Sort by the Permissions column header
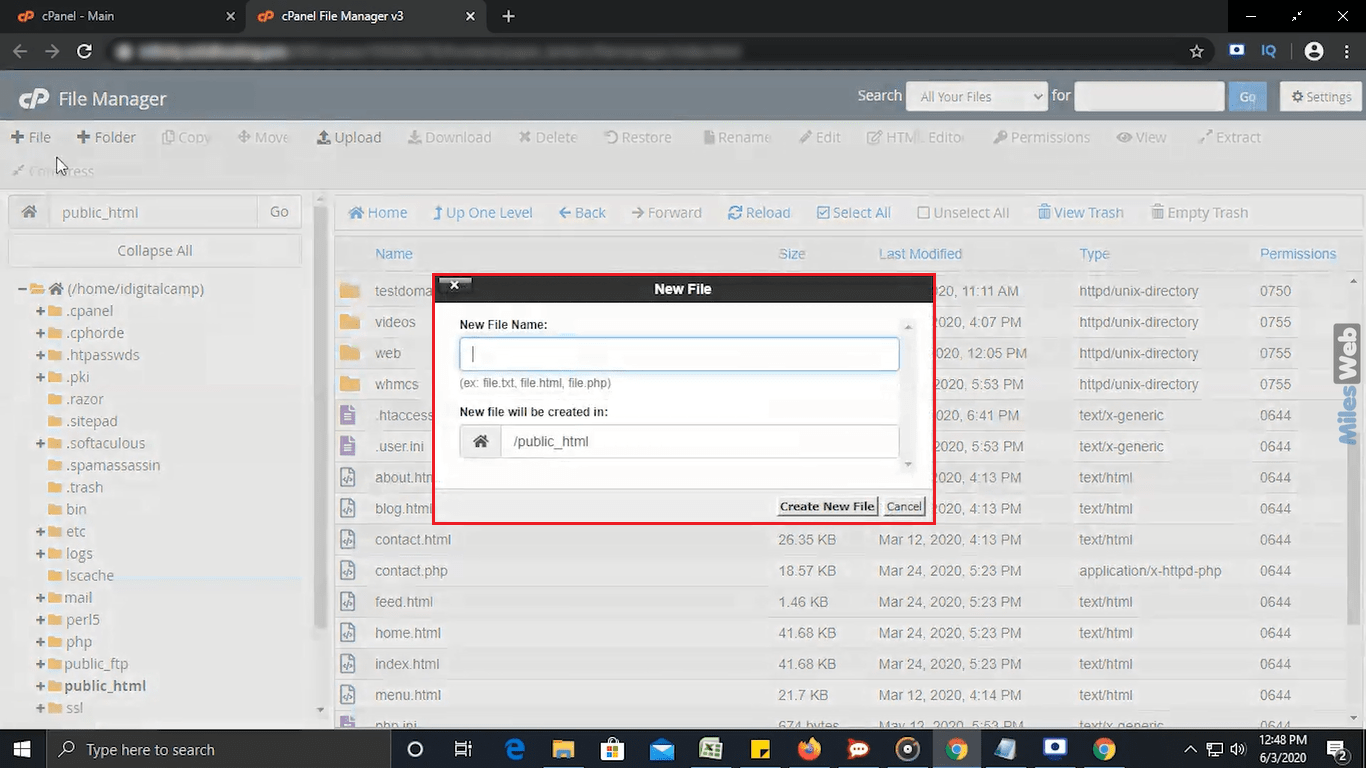Image resolution: width=1366 pixels, height=768 pixels. (1298, 254)
